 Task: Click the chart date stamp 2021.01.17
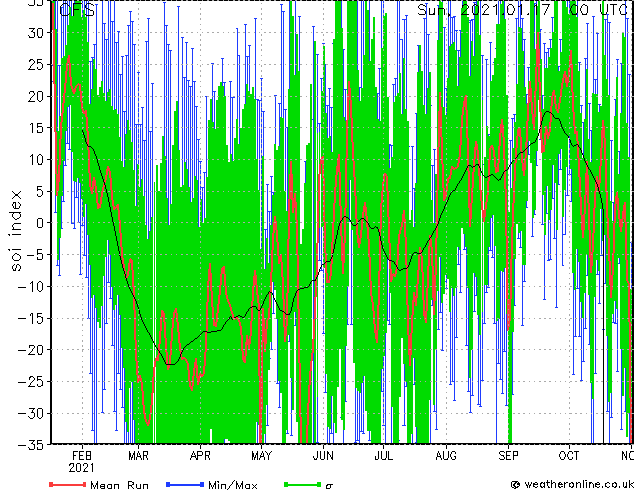(506, 10)
